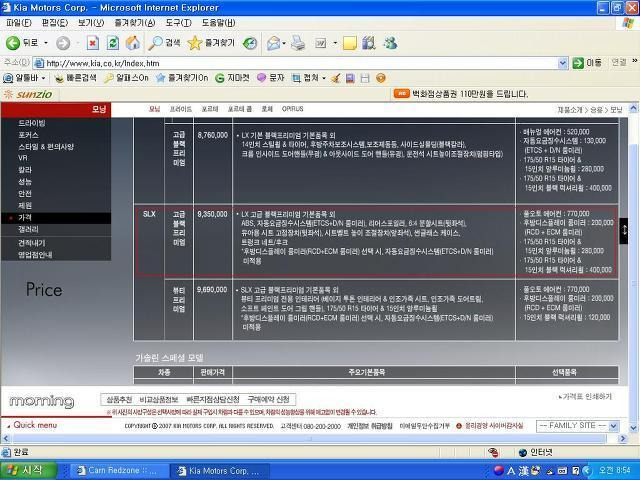Image resolution: width=640 pixels, height=480 pixels.
Task: Open 스타일 & 편의사양 sidebar item
Action: coord(46,147)
